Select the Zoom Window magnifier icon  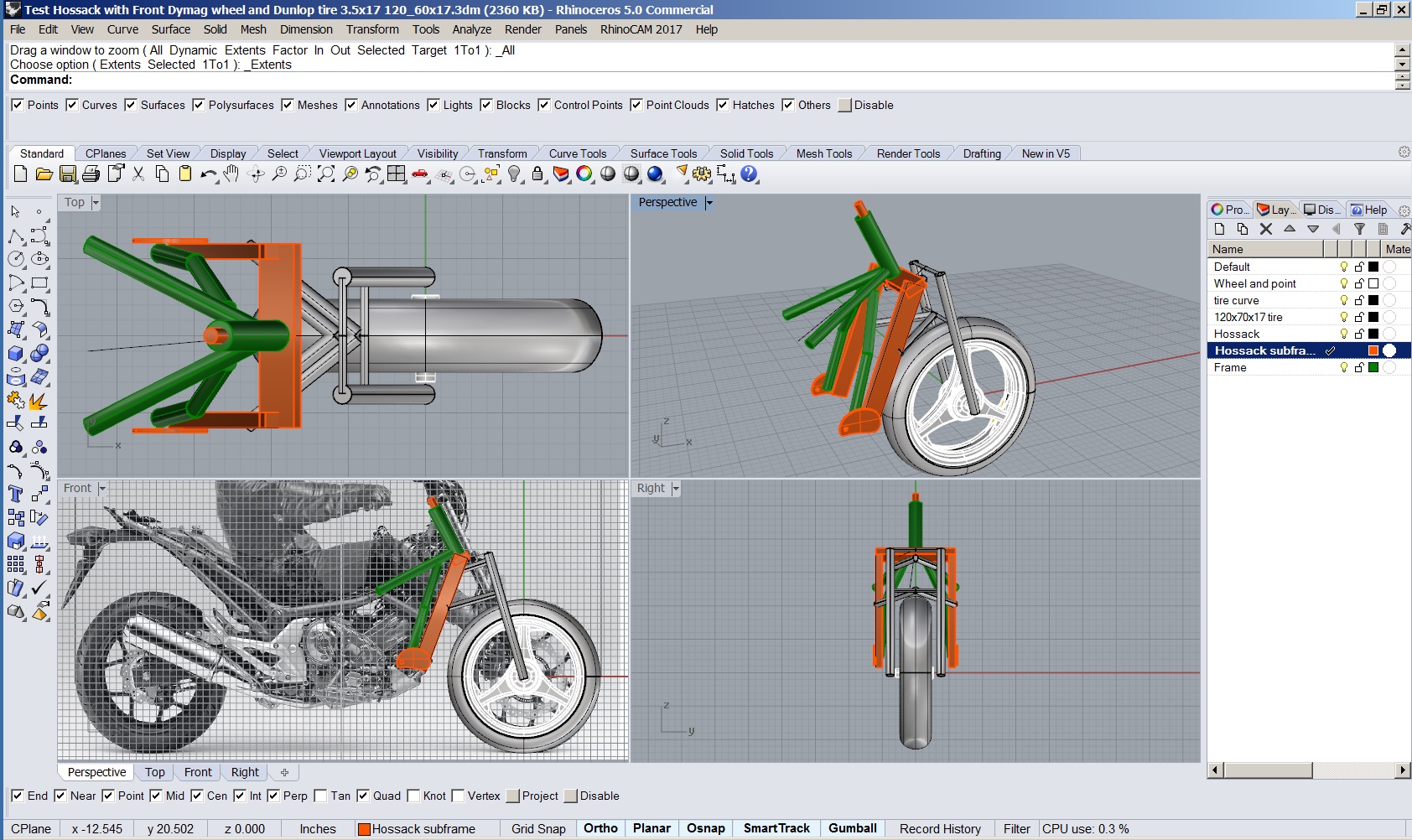[x=303, y=174]
